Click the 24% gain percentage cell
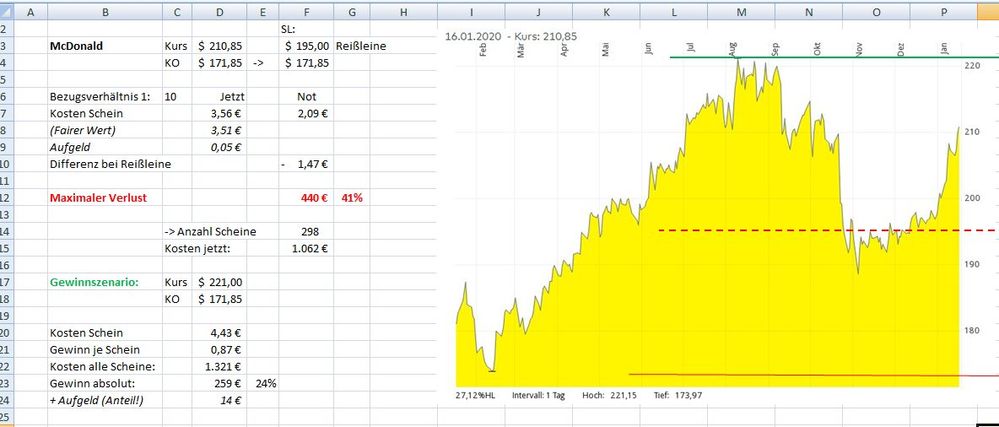Screen dimensions: 999x427 tap(265, 383)
